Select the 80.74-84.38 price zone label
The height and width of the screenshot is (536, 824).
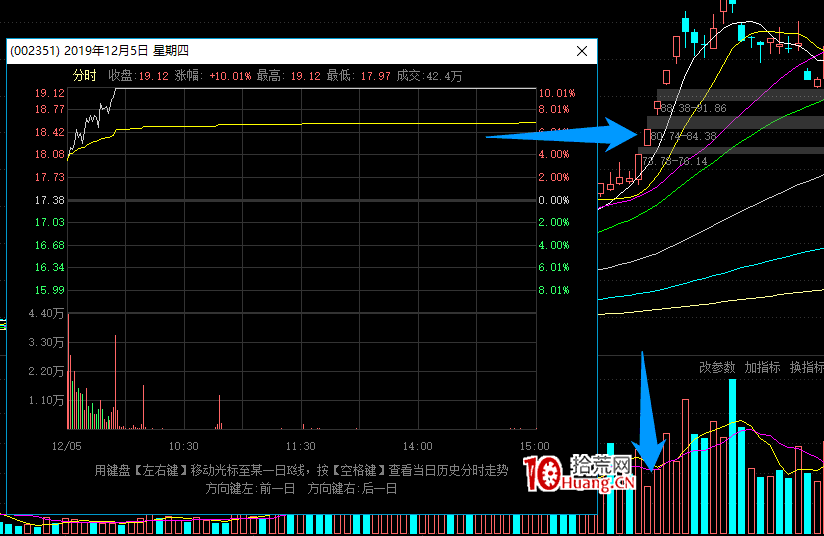coord(682,136)
